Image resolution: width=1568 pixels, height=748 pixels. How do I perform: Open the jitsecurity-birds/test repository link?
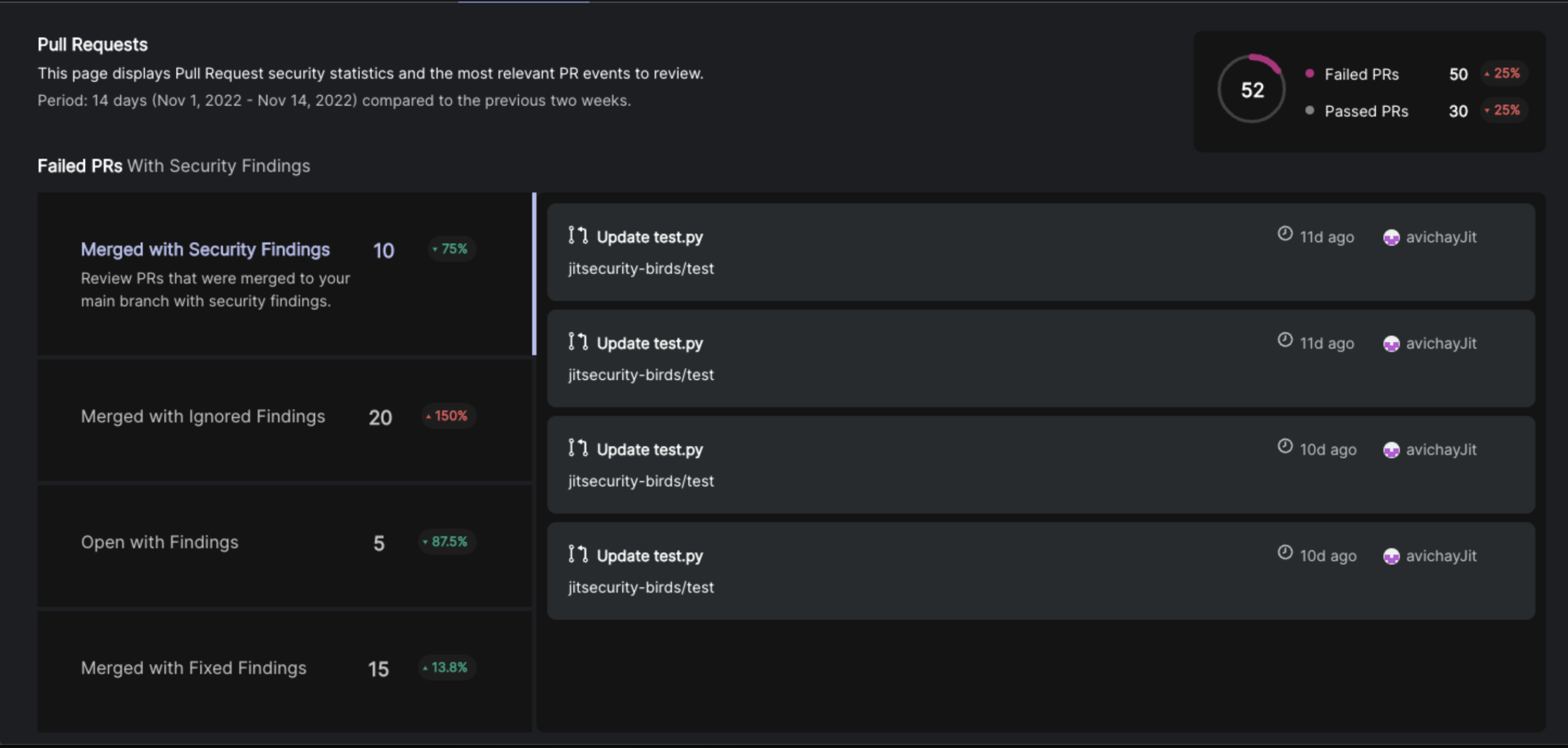pyautogui.click(x=641, y=269)
